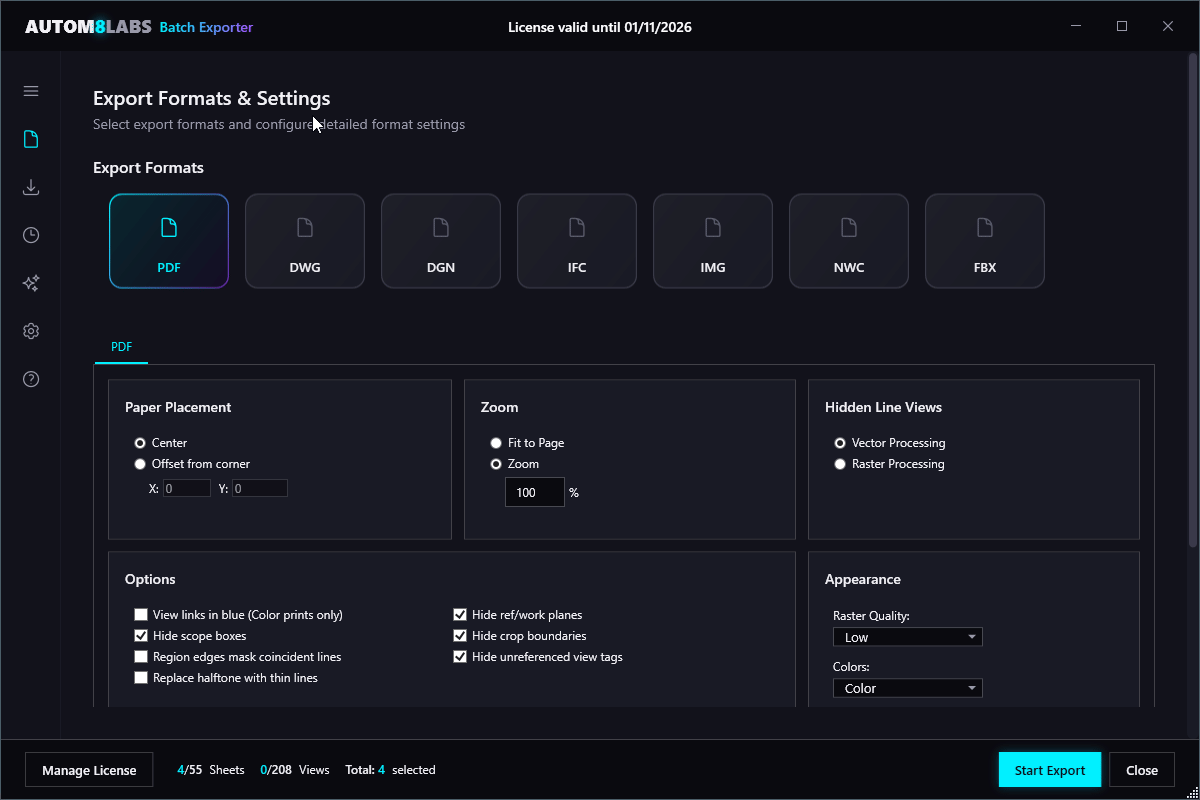Open the download/export destination section in sidebar
Viewport: 1200px width, 800px height.
tap(30, 187)
